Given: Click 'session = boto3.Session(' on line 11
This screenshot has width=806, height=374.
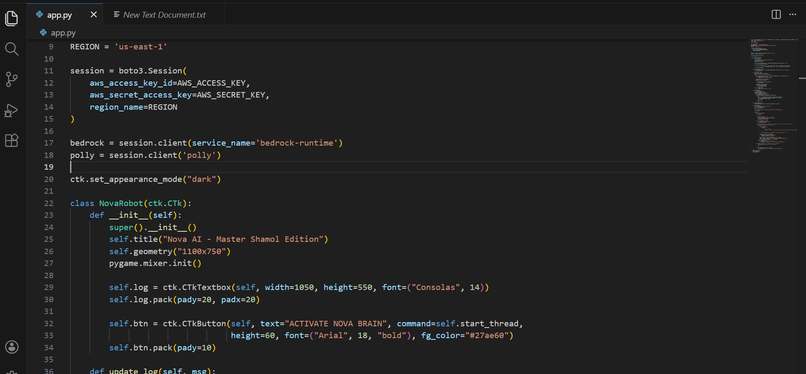Looking at the screenshot, I should (x=129, y=71).
